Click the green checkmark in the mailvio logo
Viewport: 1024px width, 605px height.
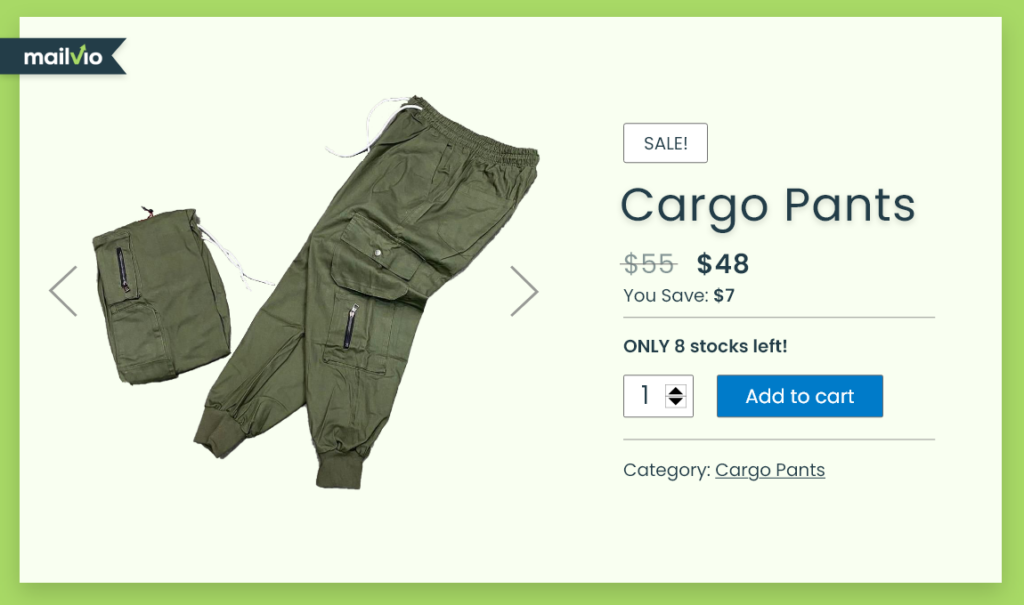coord(78,54)
